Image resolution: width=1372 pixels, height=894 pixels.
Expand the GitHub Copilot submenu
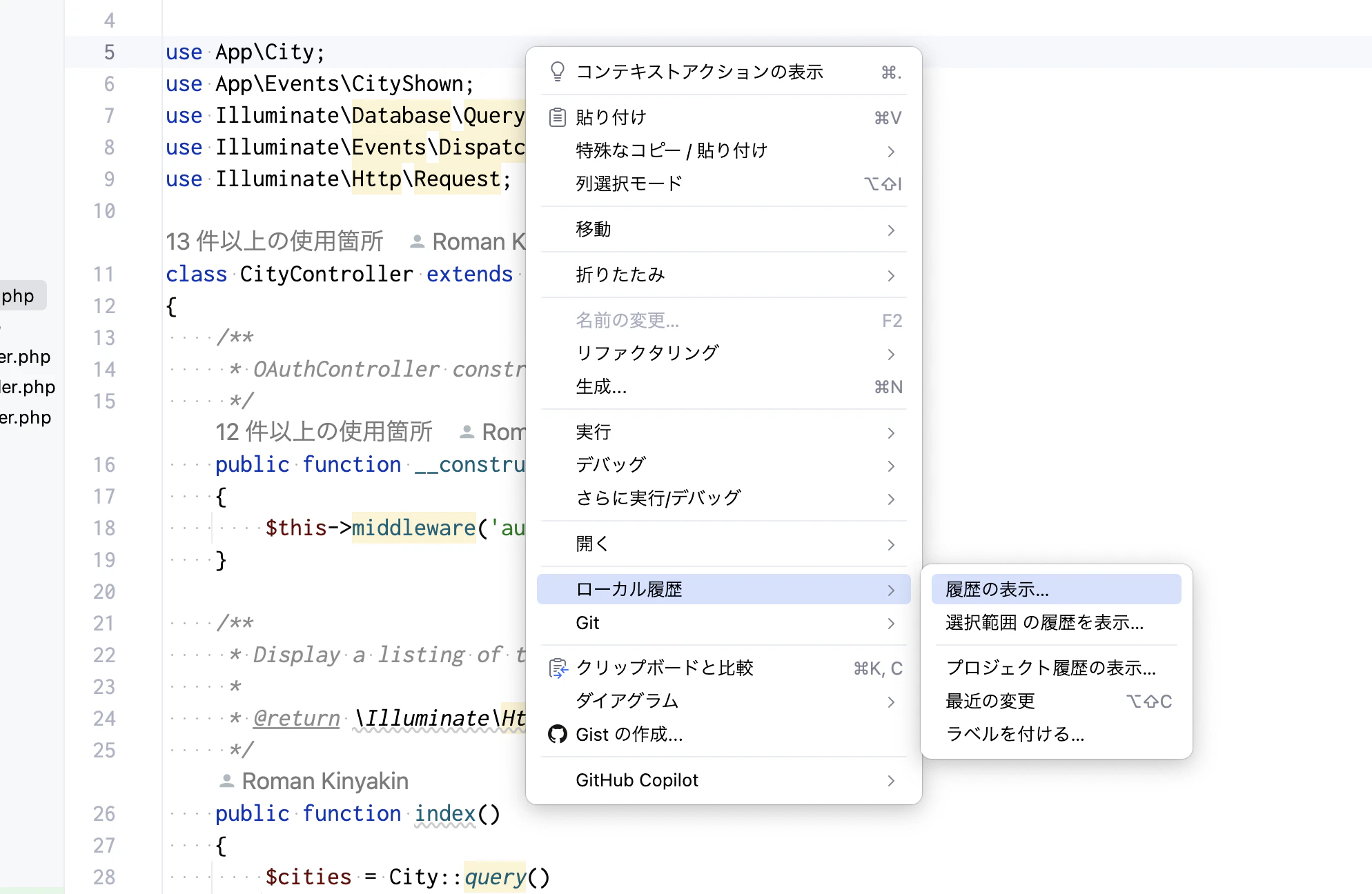[690, 780]
